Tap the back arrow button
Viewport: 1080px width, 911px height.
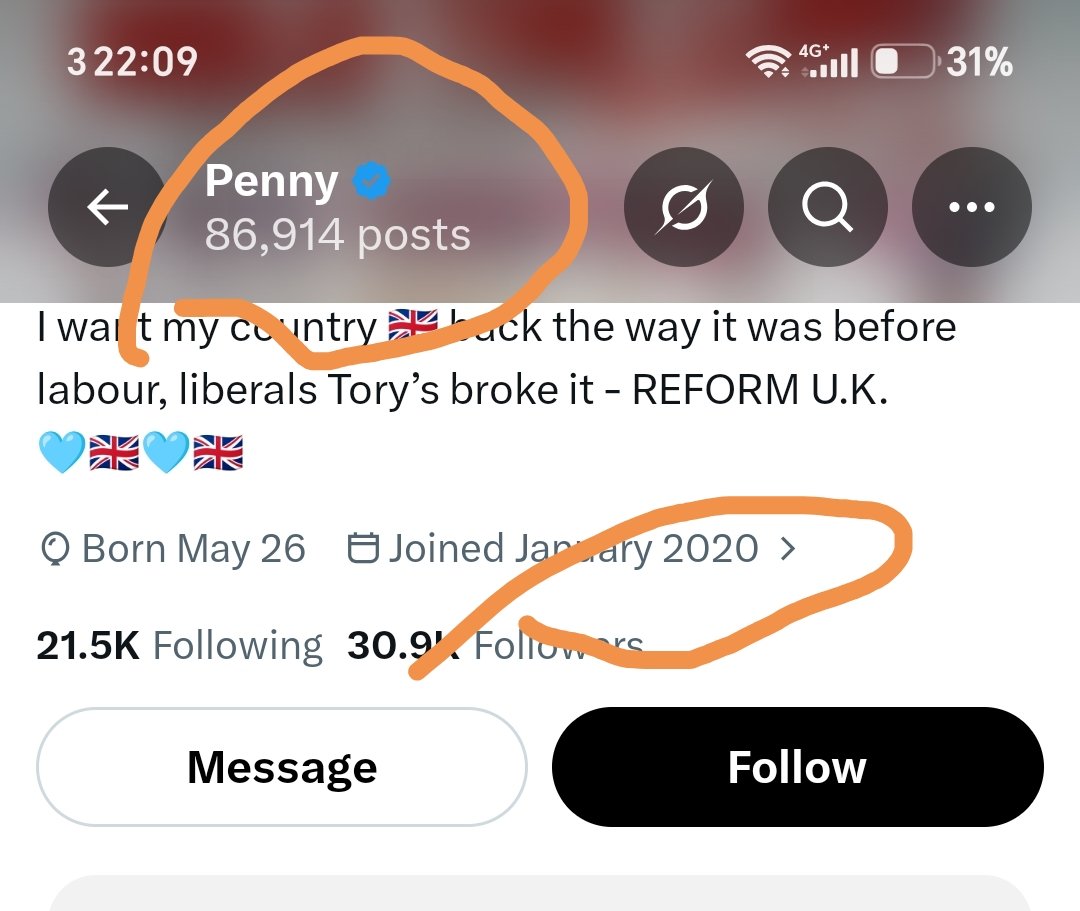click(107, 207)
